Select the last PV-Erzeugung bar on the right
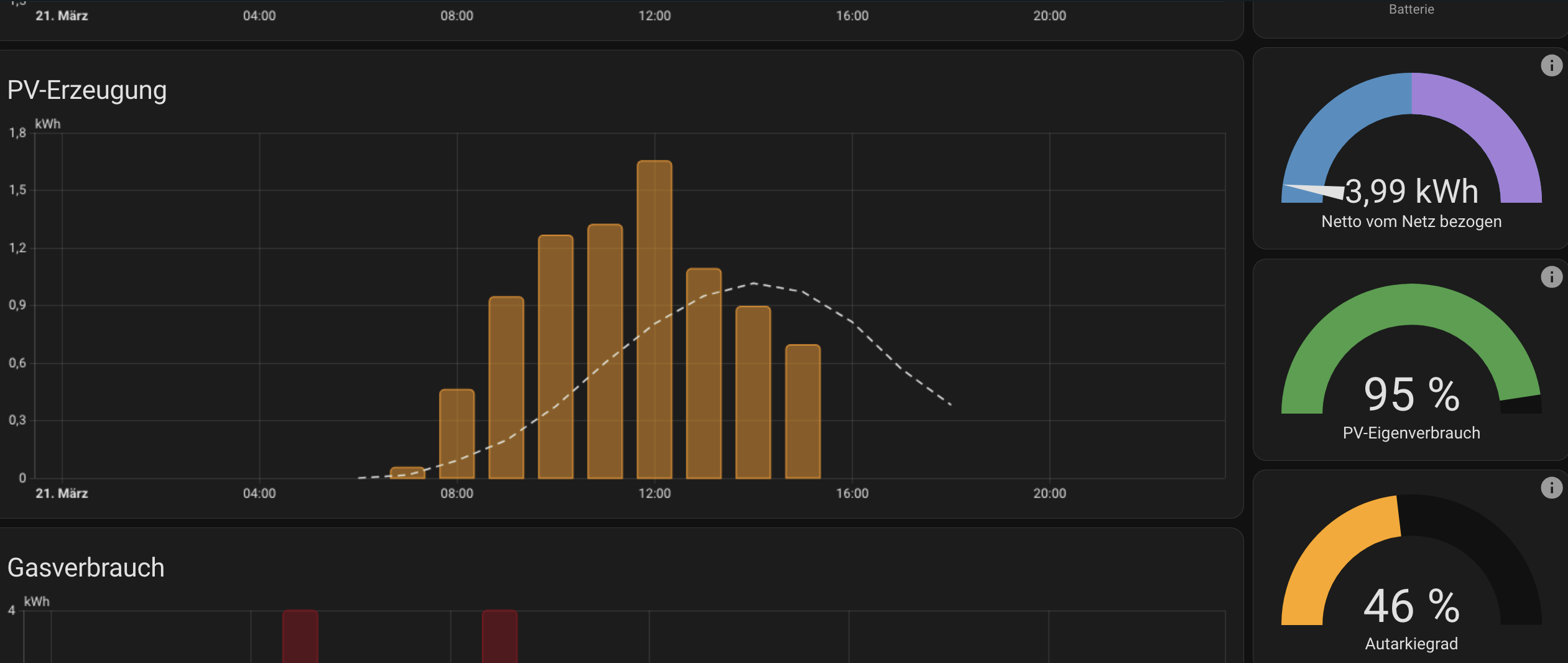 pyautogui.click(x=803, y=411)
